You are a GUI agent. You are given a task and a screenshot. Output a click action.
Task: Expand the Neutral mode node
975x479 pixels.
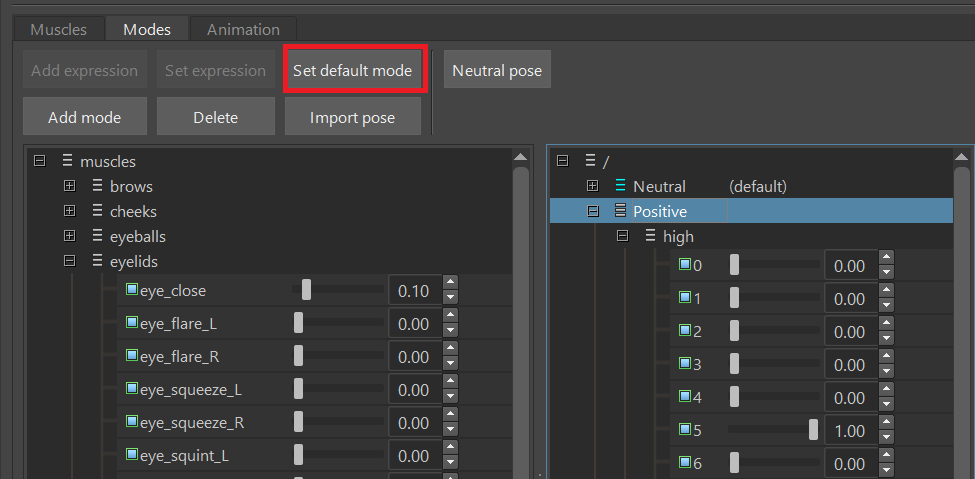(592, 186)
